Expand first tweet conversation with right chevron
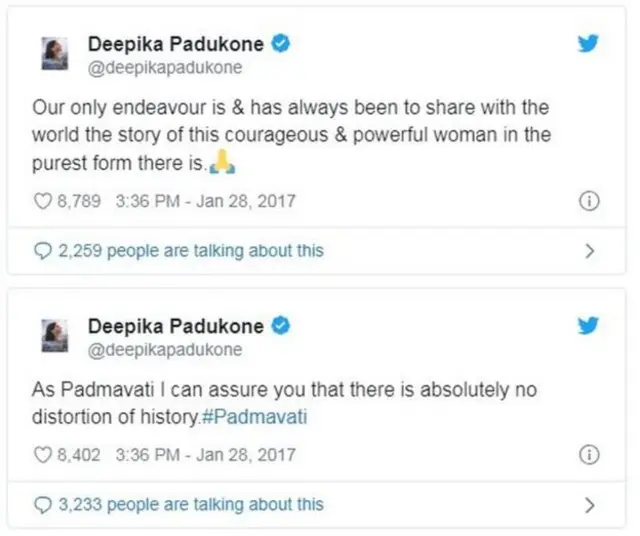The height and width of the screenshot is (536, 640). tap(590, 250)
